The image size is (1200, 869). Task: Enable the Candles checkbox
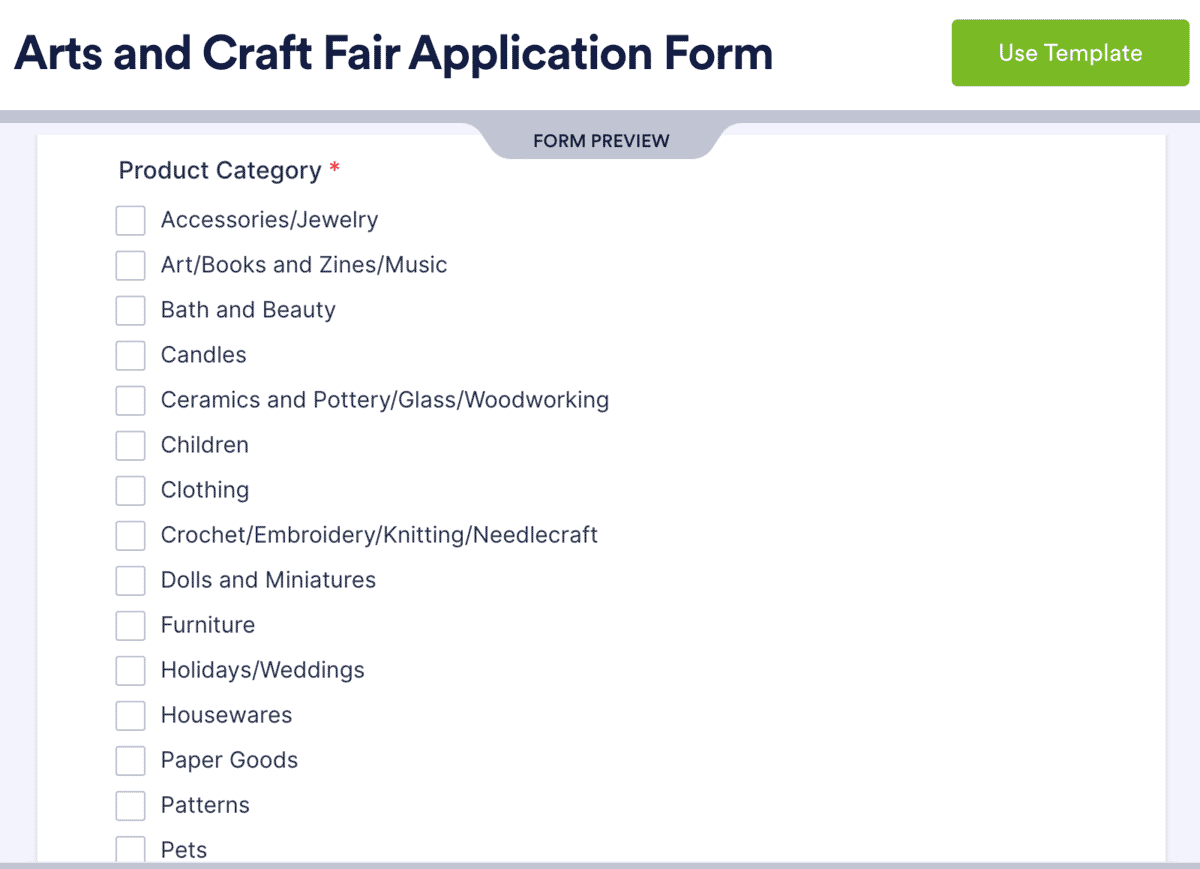130,356
